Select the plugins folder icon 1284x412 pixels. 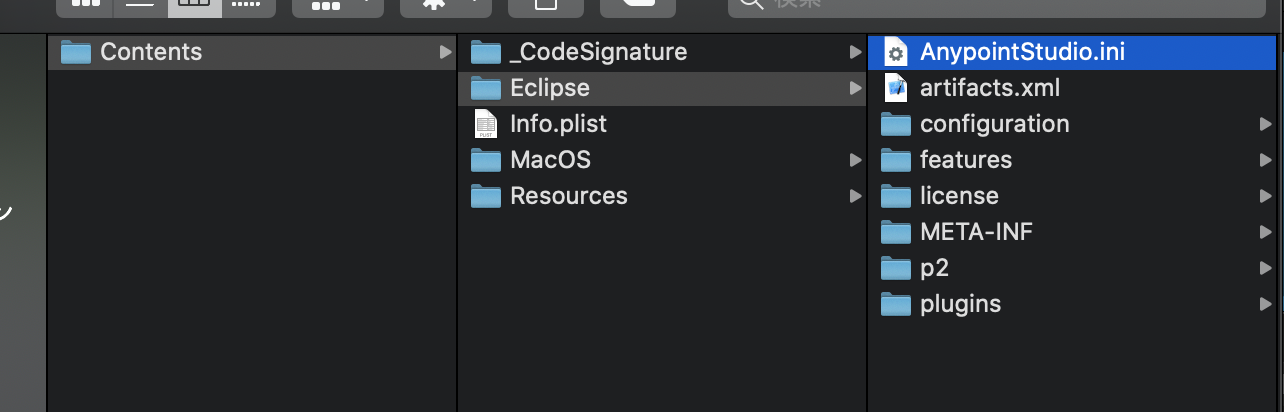(896, 304)
